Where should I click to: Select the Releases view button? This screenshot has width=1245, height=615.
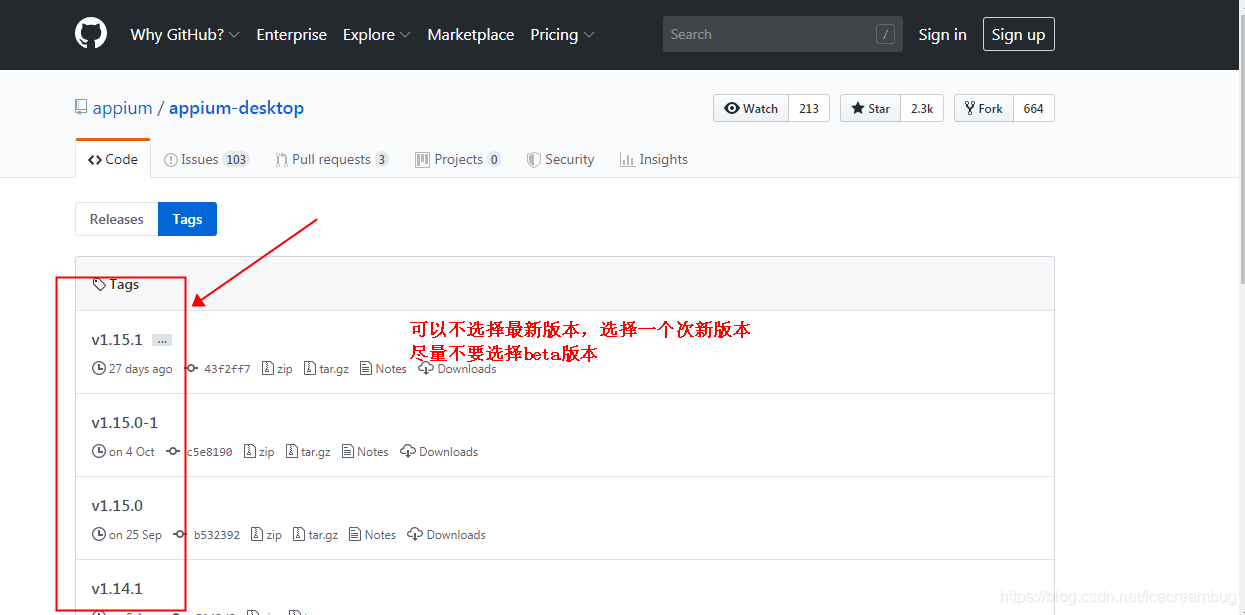point(117,219)
